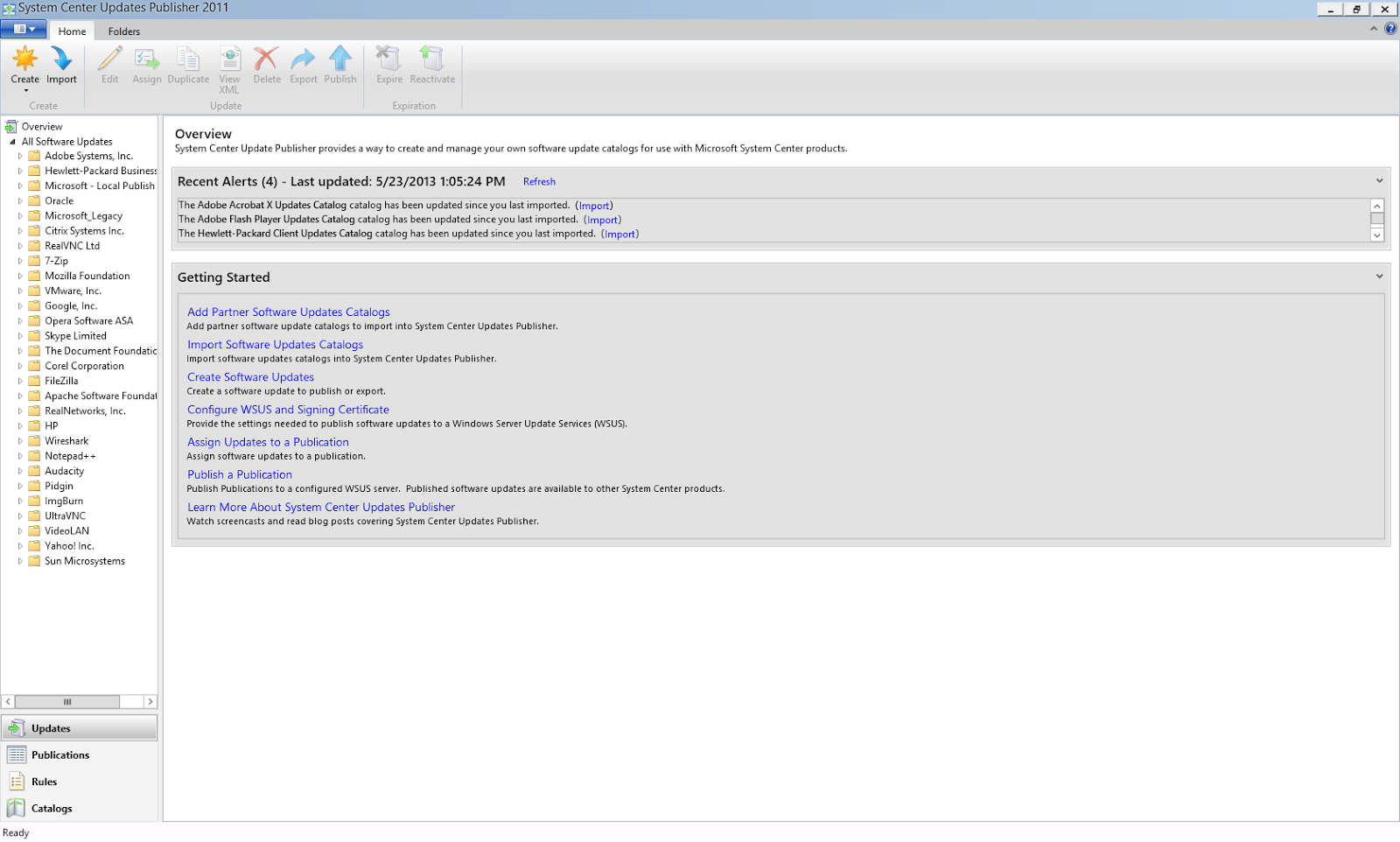Viewport: 1400px width, 842px height.
Task: Open the Rules workspace
Action: click(x=43, y=781)
